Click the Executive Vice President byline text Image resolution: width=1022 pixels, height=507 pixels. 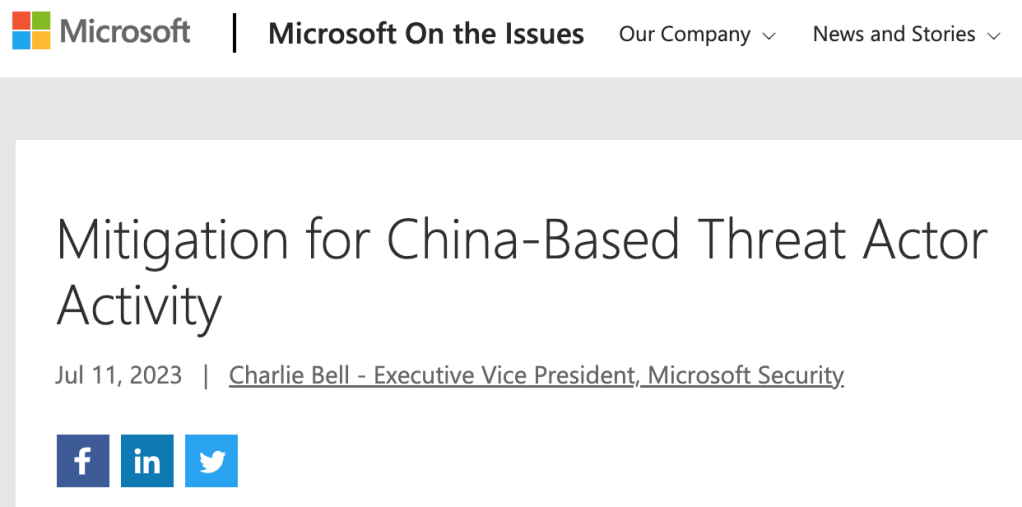pyautogui.click(x=505, y=375)
